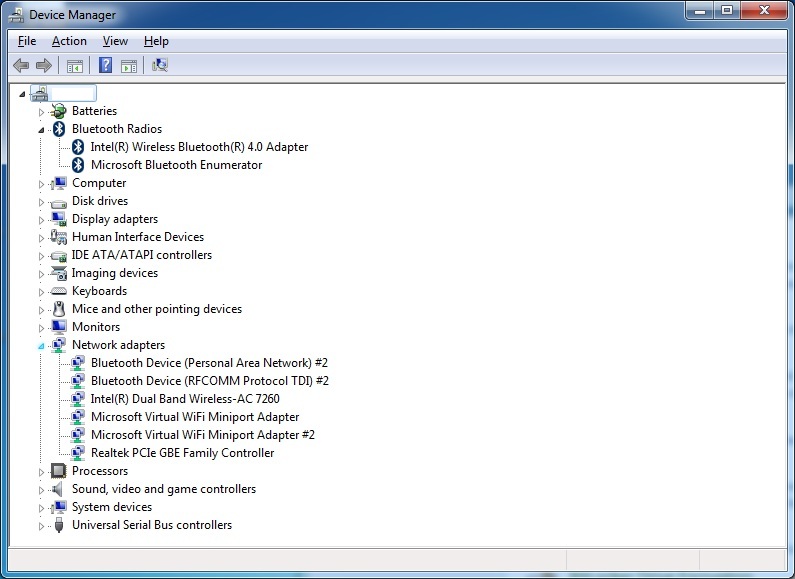The width and height of the screenshot is (795, 579).
Task: Expand the Processors category
Action: 41,472
